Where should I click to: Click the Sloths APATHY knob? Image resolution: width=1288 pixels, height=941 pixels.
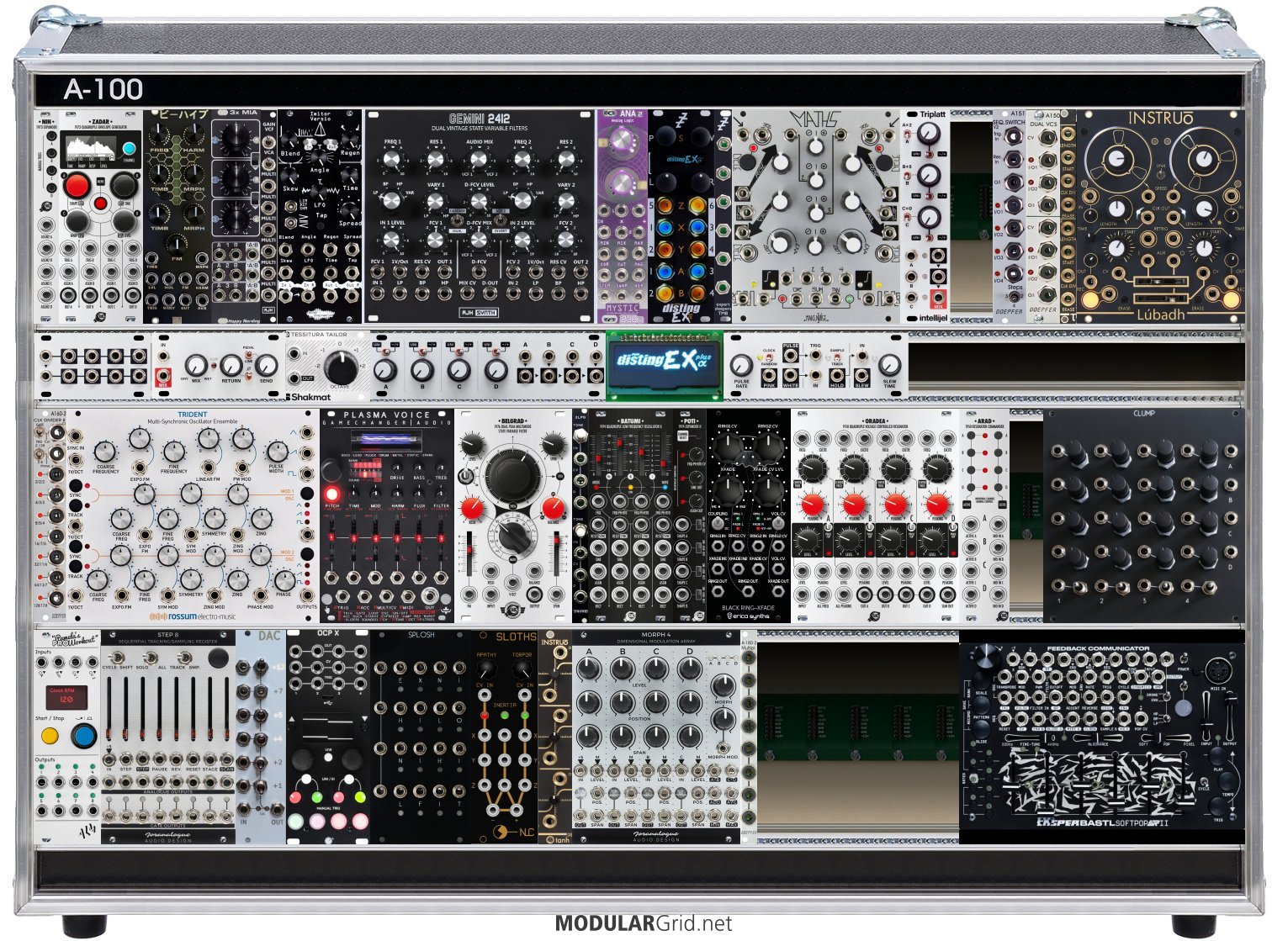[486, 669]
